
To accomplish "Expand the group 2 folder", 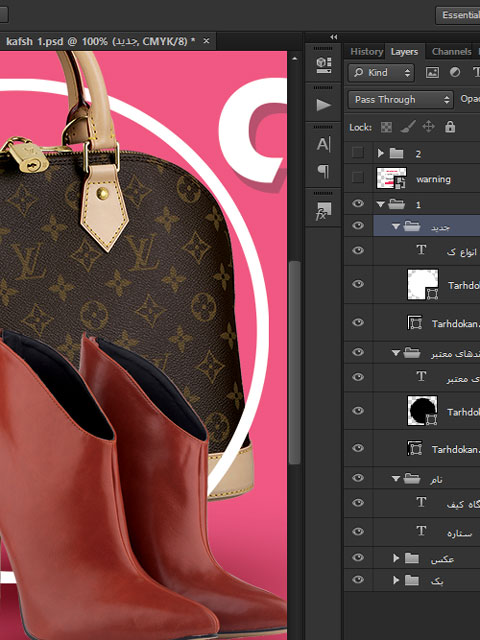I will tap(381, 153).
